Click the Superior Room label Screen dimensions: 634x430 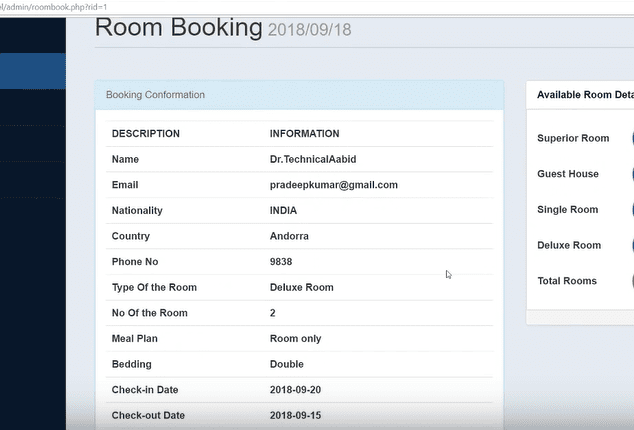pyautogui.click(x=573, y=138)
